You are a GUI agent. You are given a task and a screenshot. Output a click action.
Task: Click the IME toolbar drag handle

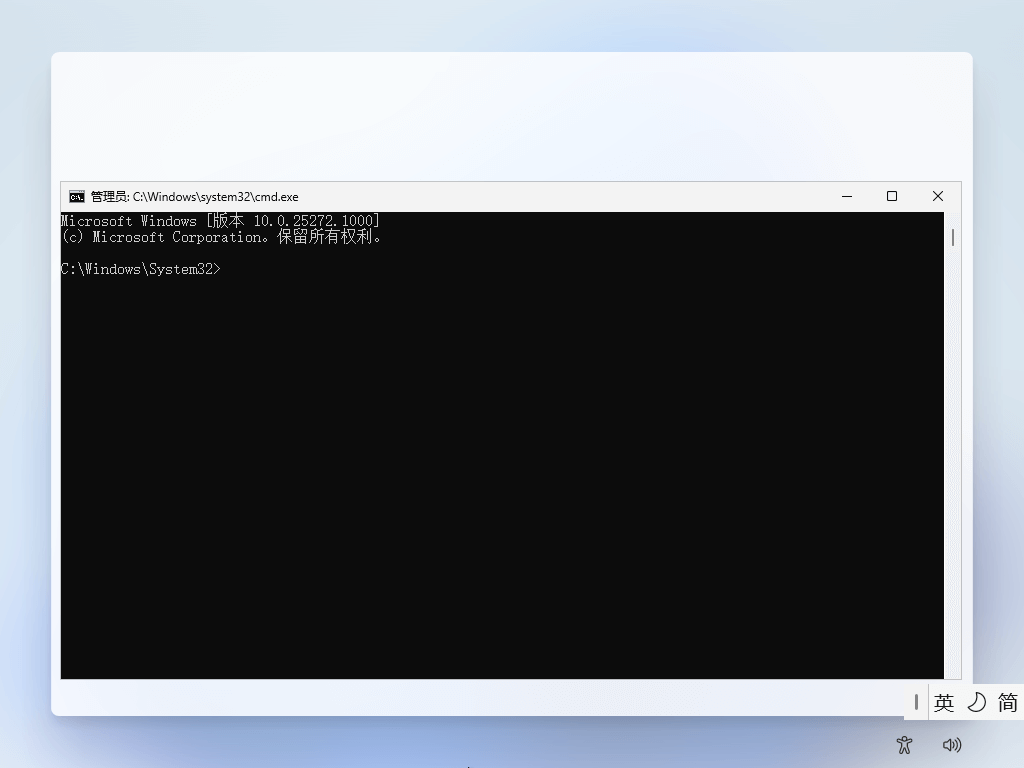pos(916,703)
